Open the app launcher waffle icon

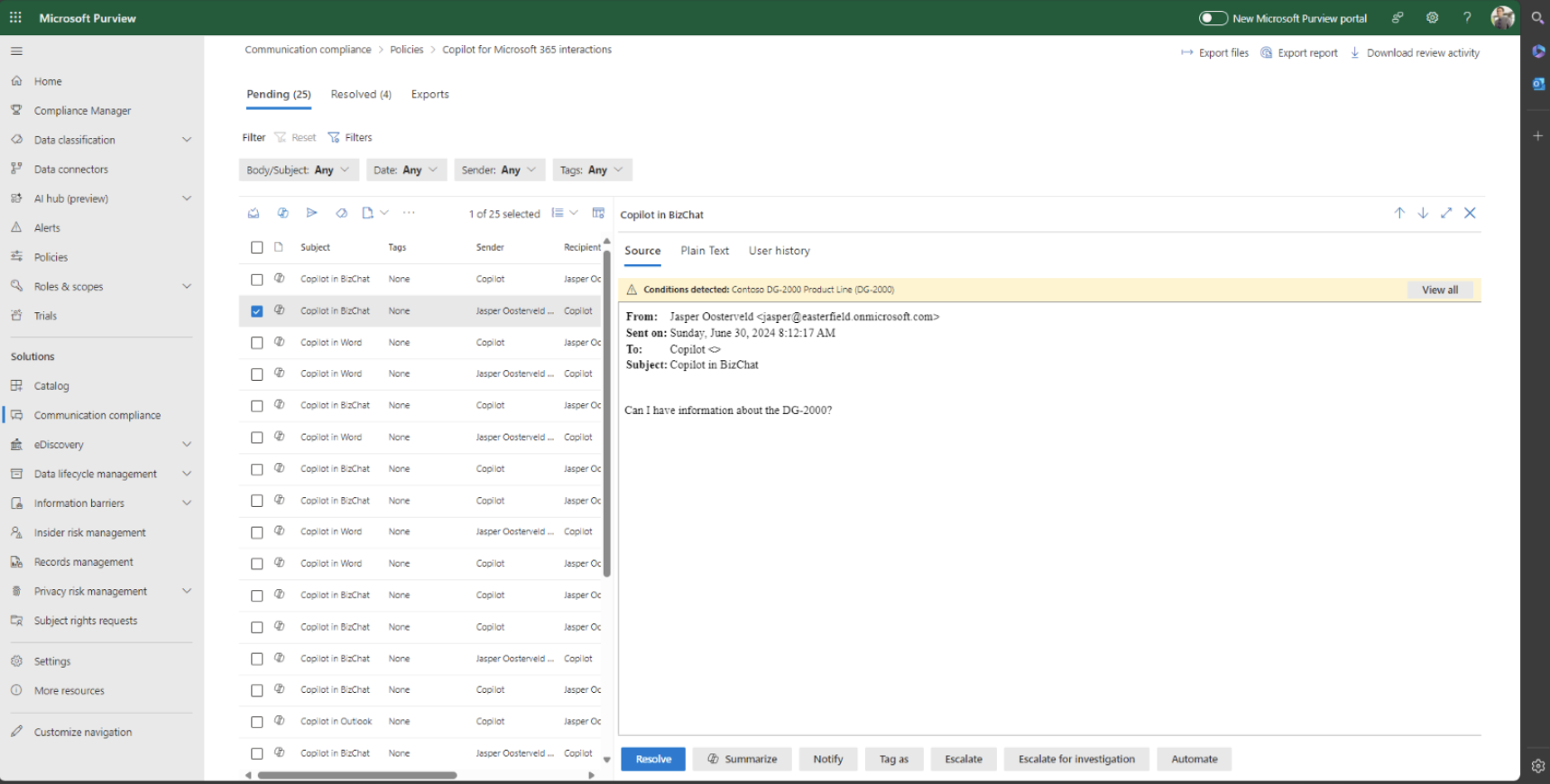15,17
